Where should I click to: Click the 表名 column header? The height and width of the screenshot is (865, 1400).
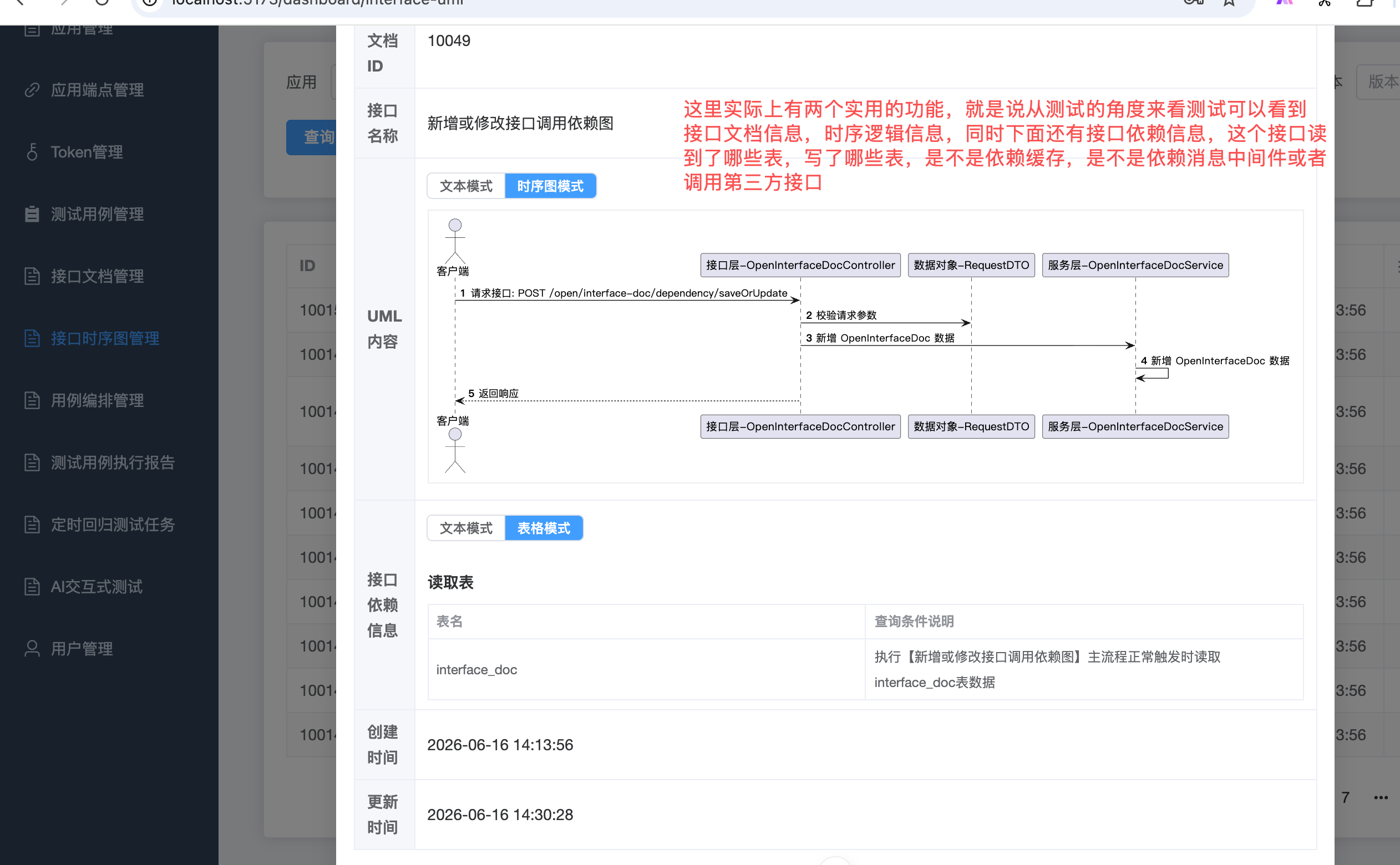[646, 621]
